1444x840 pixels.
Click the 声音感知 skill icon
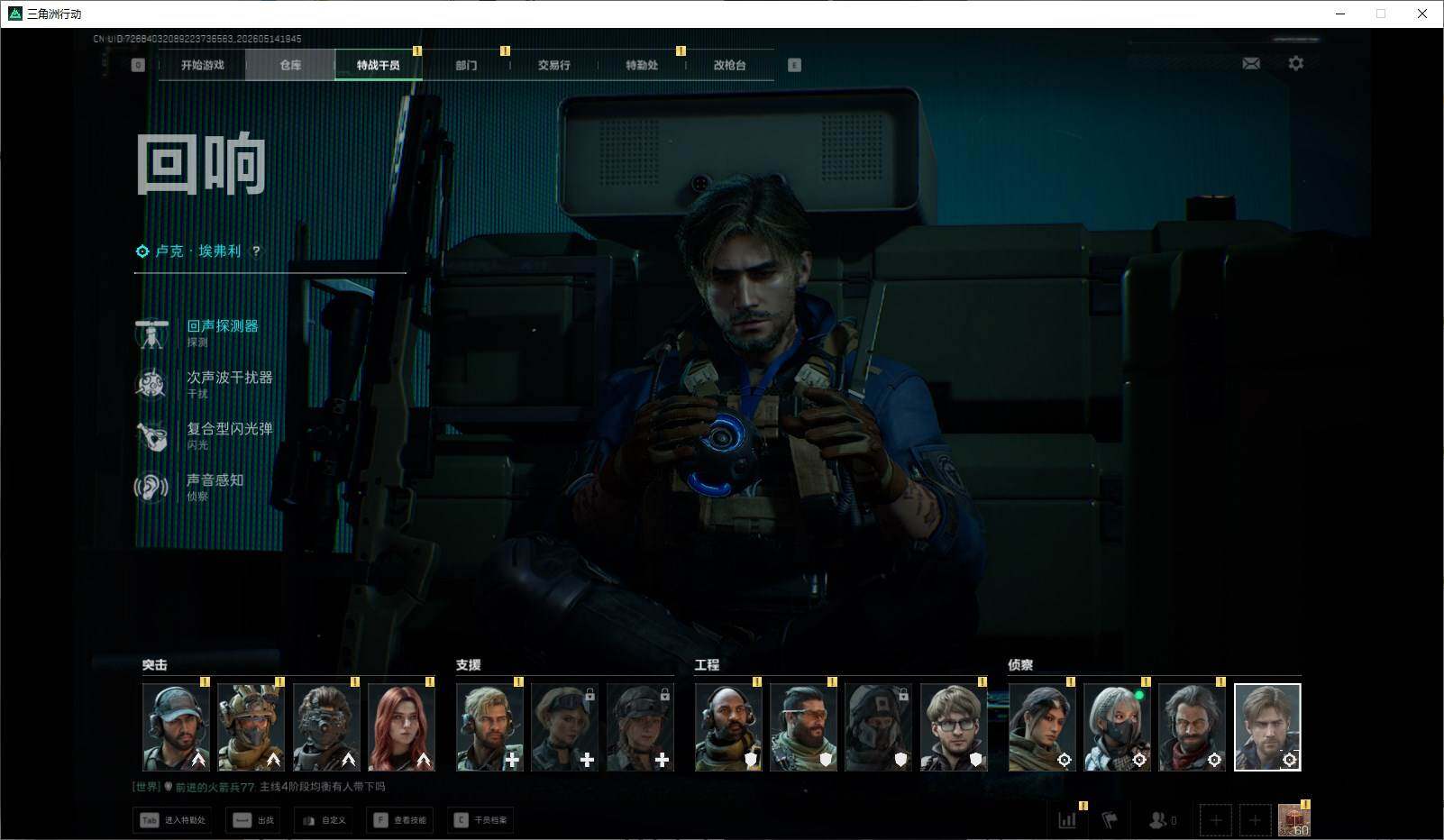(x=151, y=488)
